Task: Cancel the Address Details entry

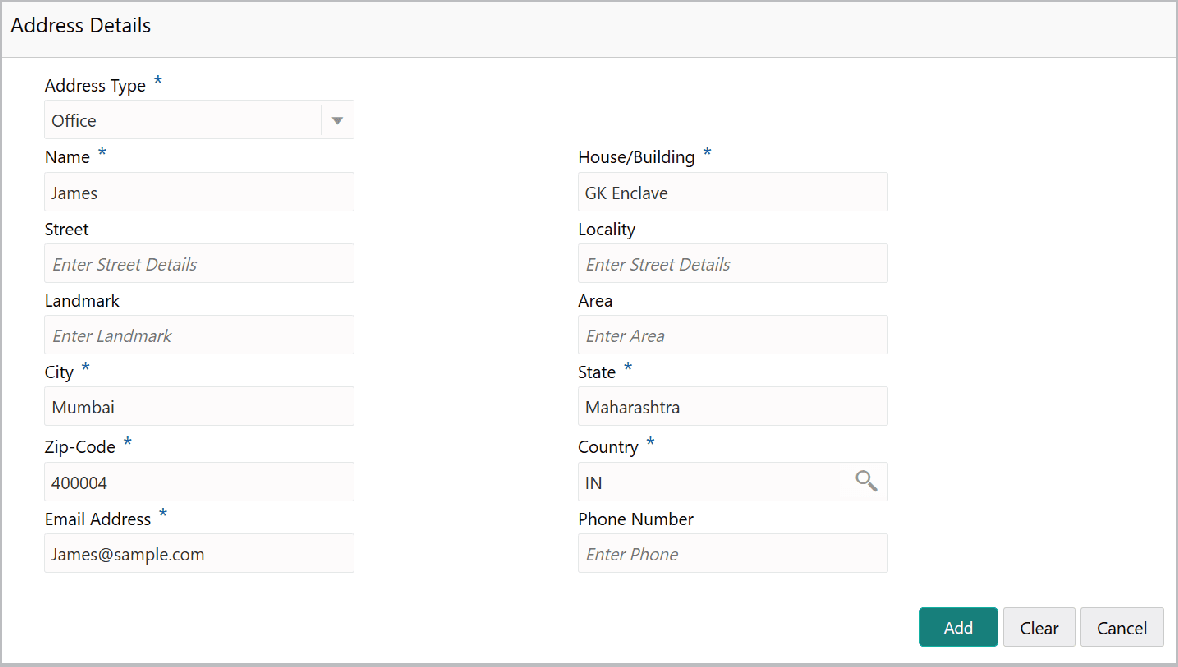Action: pos(1121,627)
